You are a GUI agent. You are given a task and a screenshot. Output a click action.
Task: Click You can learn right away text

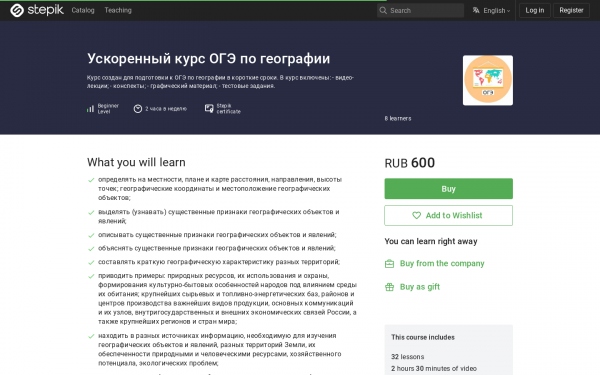click(431, 241)
